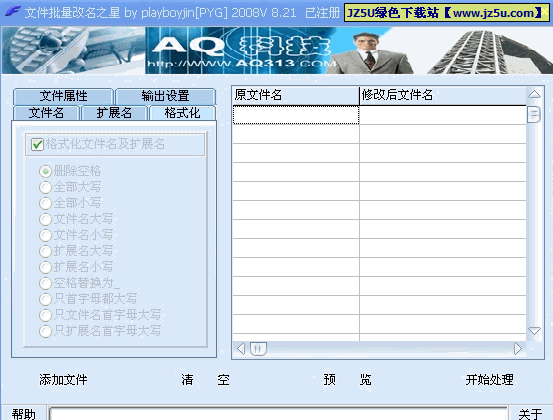
Task: Select the 格式化 tab
Action: pyautogui.click(x=182, y=113)
